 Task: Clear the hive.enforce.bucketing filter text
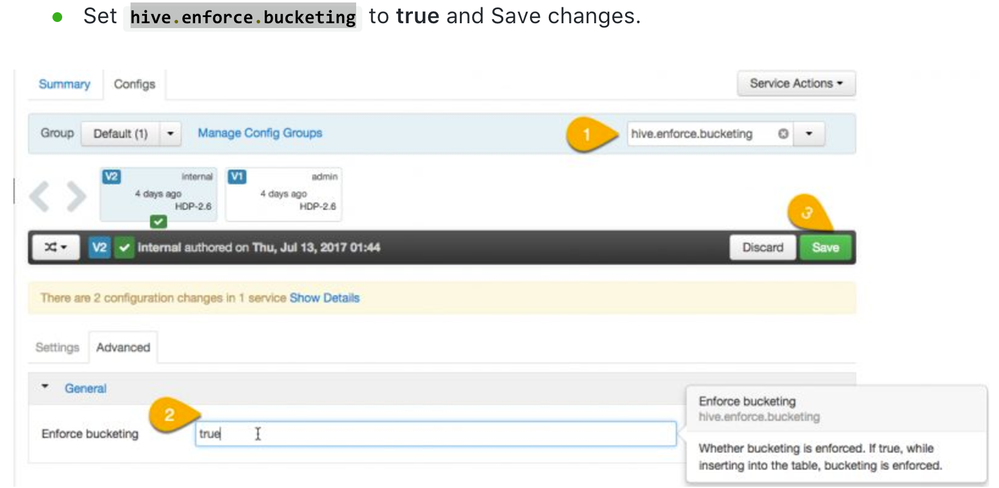783,134
